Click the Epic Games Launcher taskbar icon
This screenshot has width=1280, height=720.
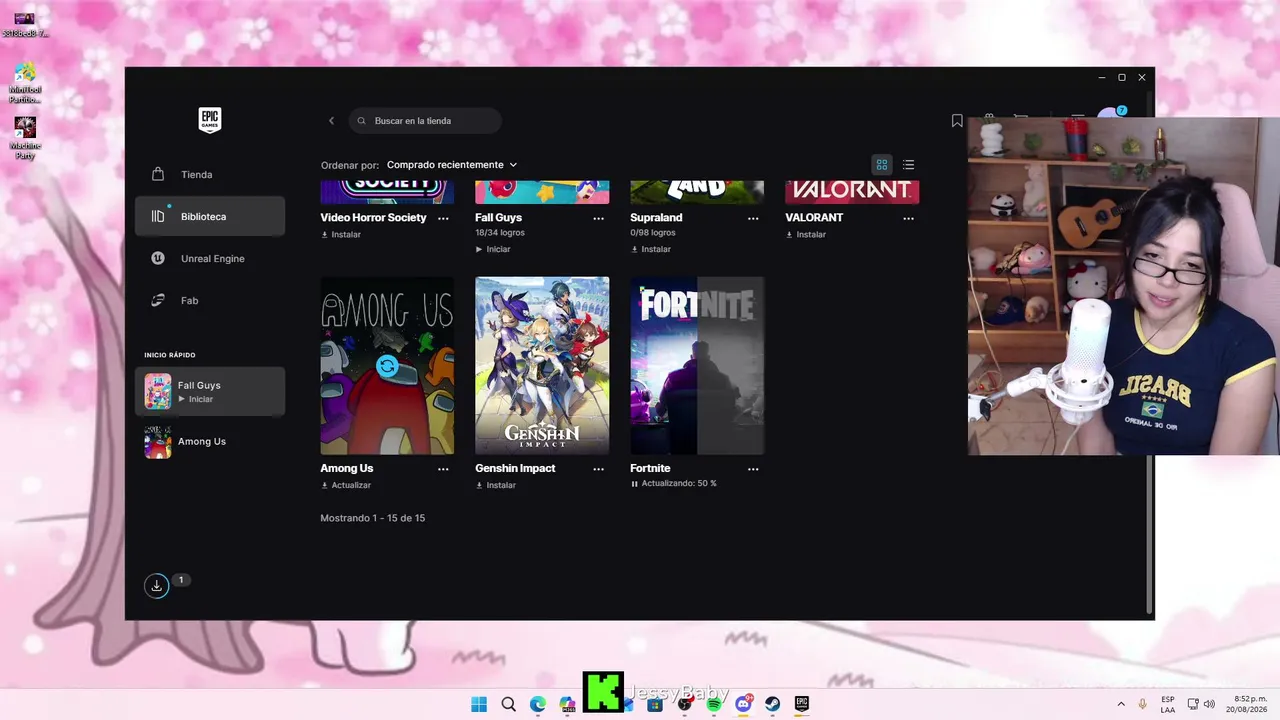(802, 704)
